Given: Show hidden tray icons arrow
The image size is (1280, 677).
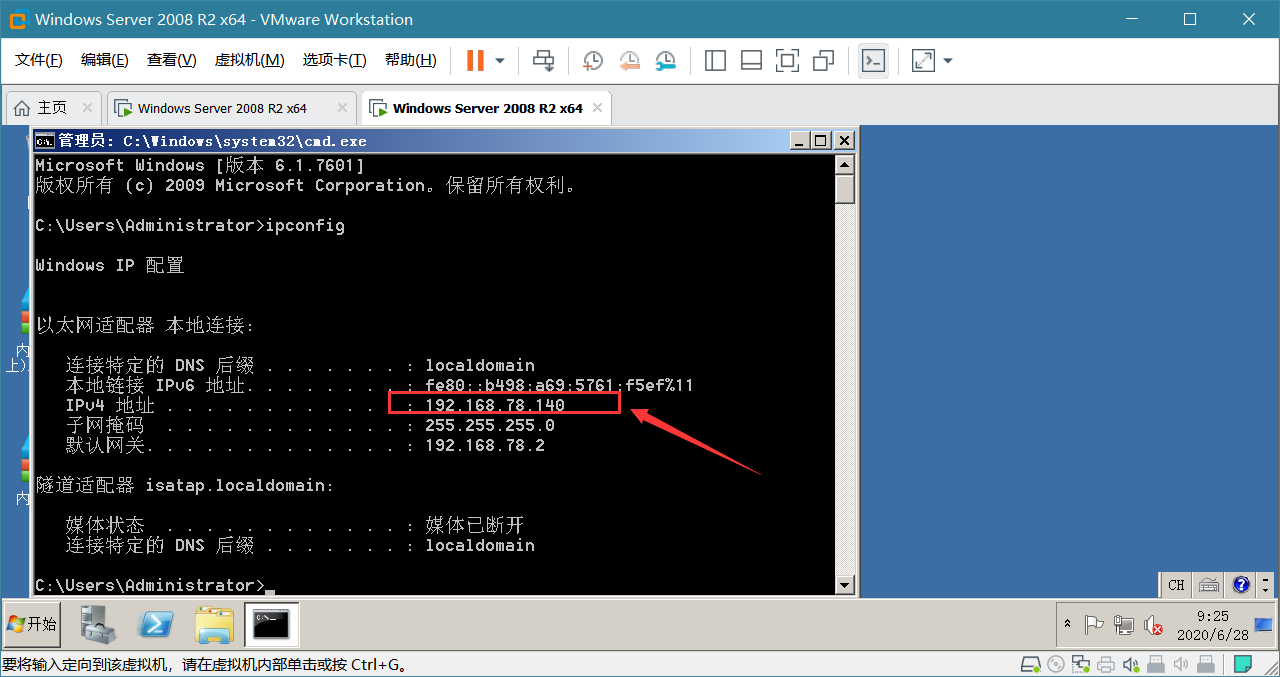Looking at the screenshot, I should coord(1068,624).
